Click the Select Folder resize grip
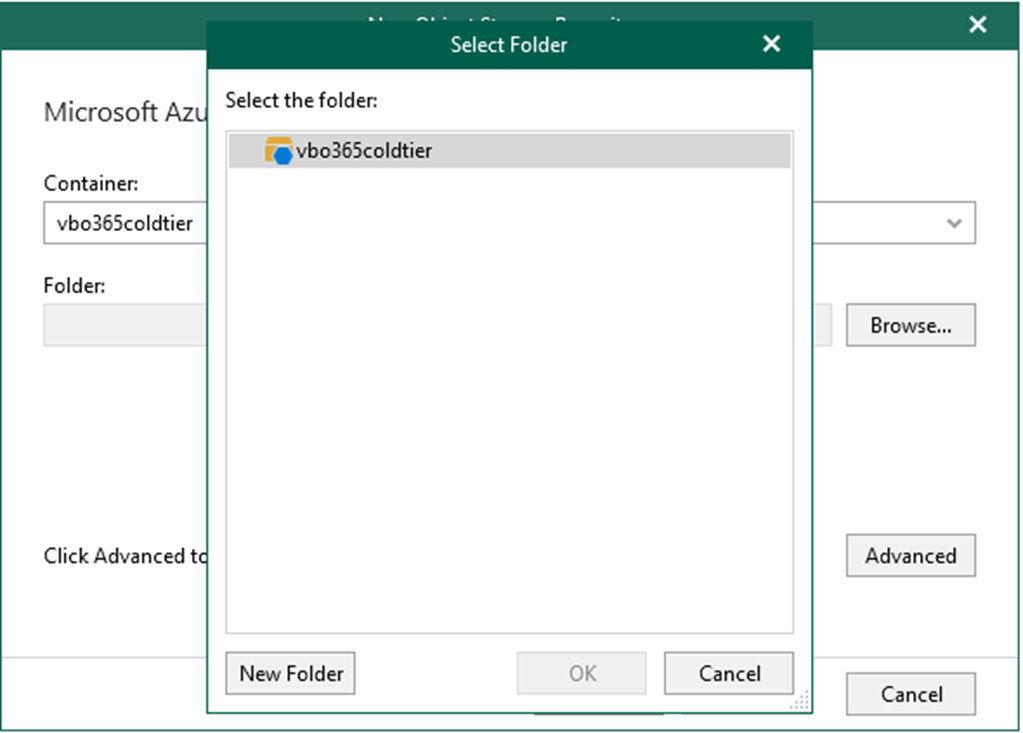Image resolution: width=1023 pixels, height=733 pixels. 800,701
